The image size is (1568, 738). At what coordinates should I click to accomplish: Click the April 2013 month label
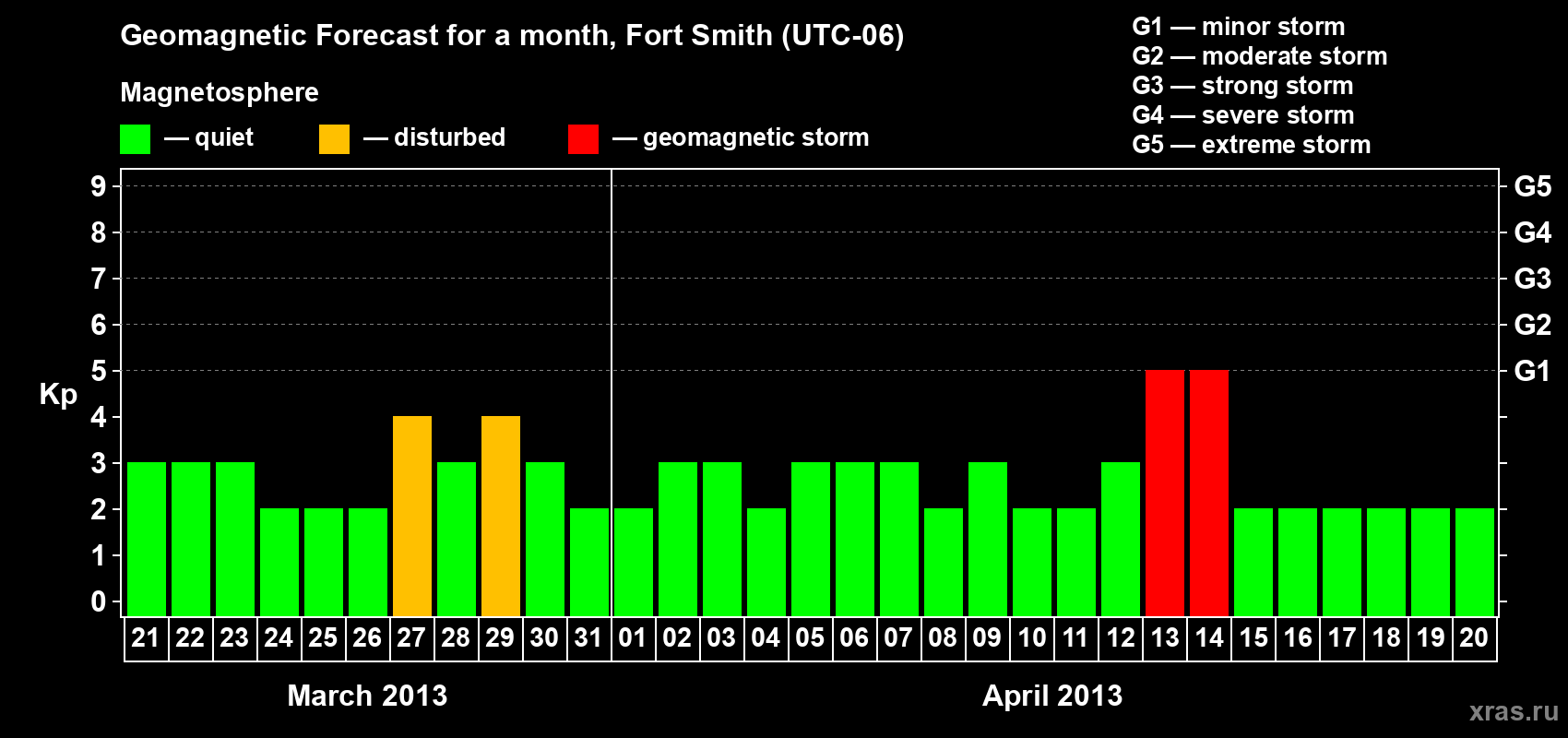tap(1052, 696)
